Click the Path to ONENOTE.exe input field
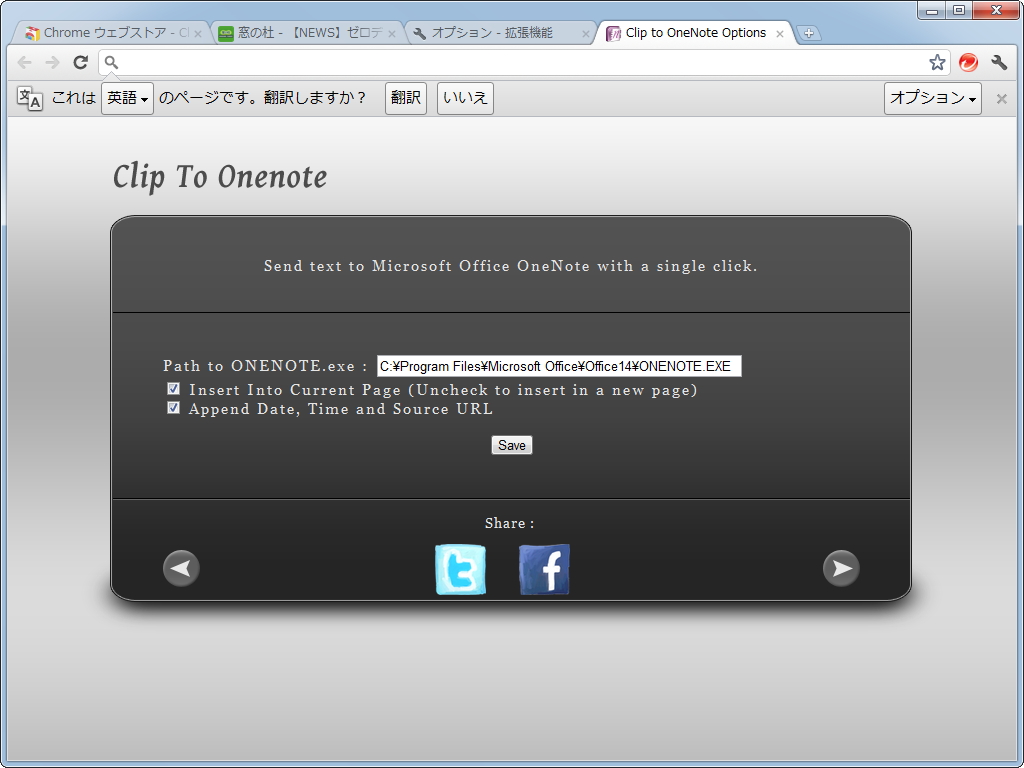1024x768 pixels. point(558,365)
